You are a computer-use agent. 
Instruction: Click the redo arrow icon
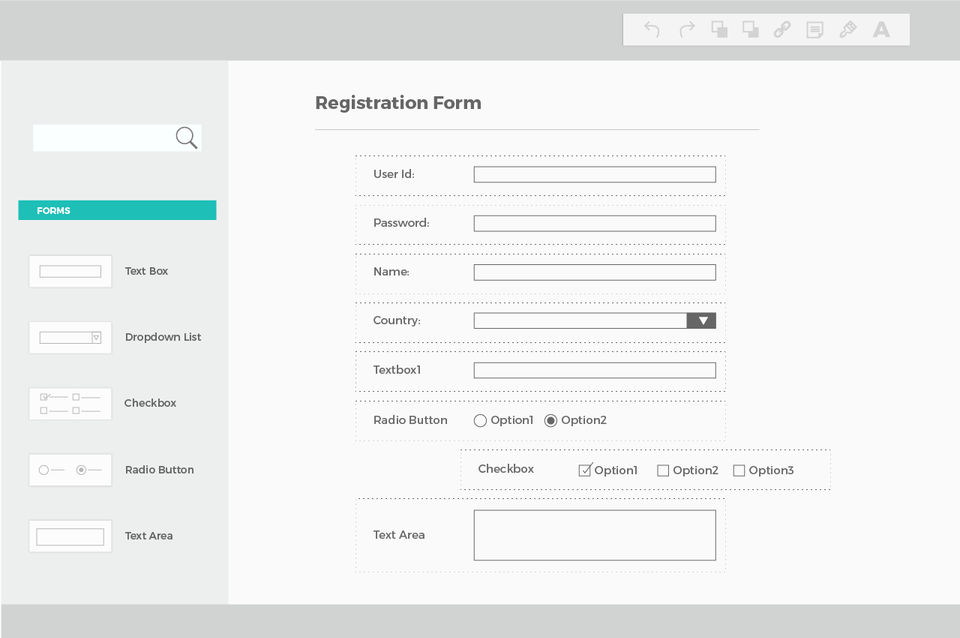(x=688, y=29)
